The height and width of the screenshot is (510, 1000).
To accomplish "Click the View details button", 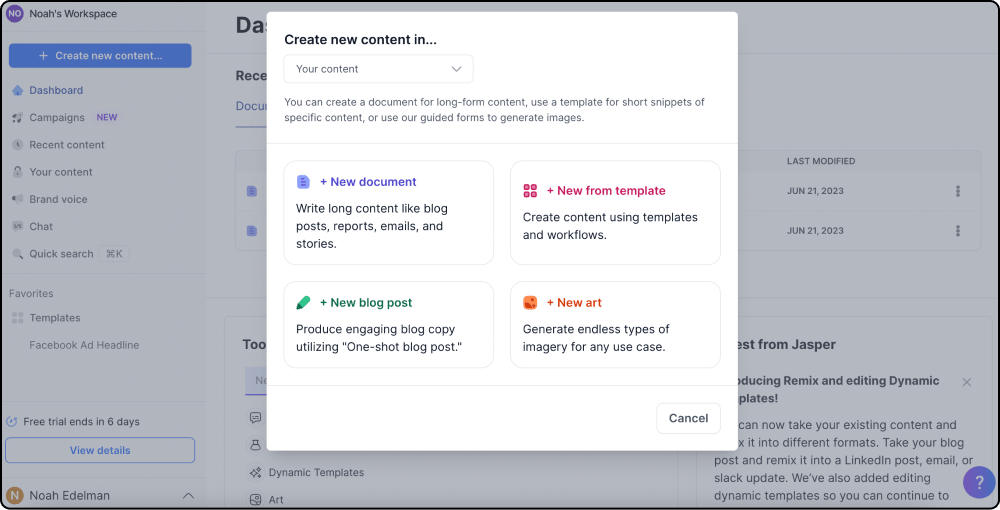I will coord(100,450).
